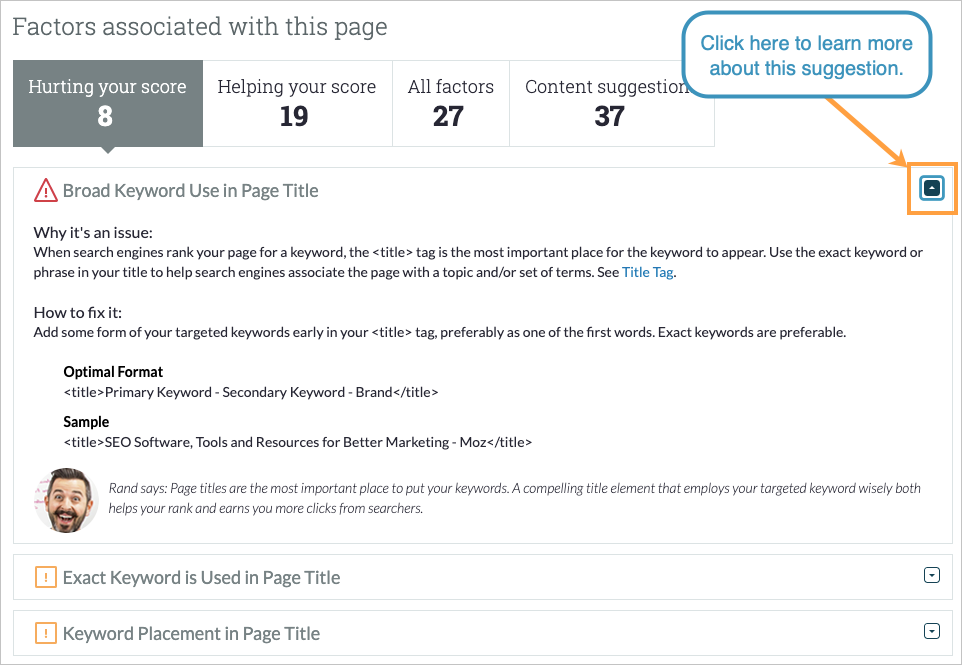
Task: Click the red warning triangle beside Broad Keyword Use
Action: (x=45, y=190)
